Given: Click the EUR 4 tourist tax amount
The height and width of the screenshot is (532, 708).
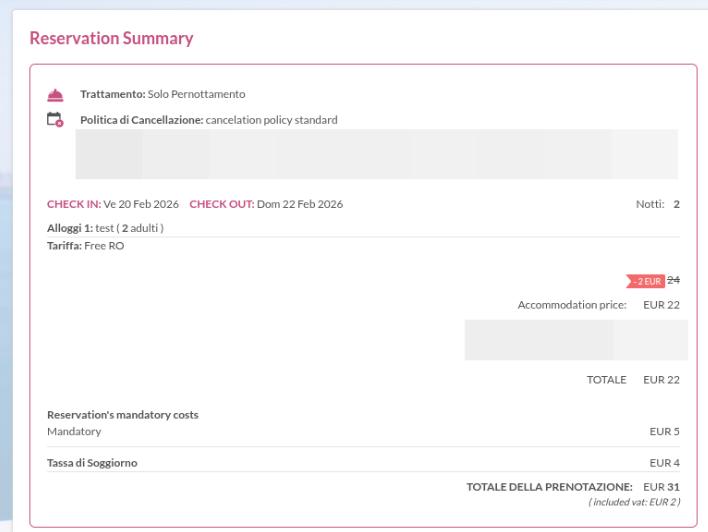Looking at the screenshot, I should [664, 463].
